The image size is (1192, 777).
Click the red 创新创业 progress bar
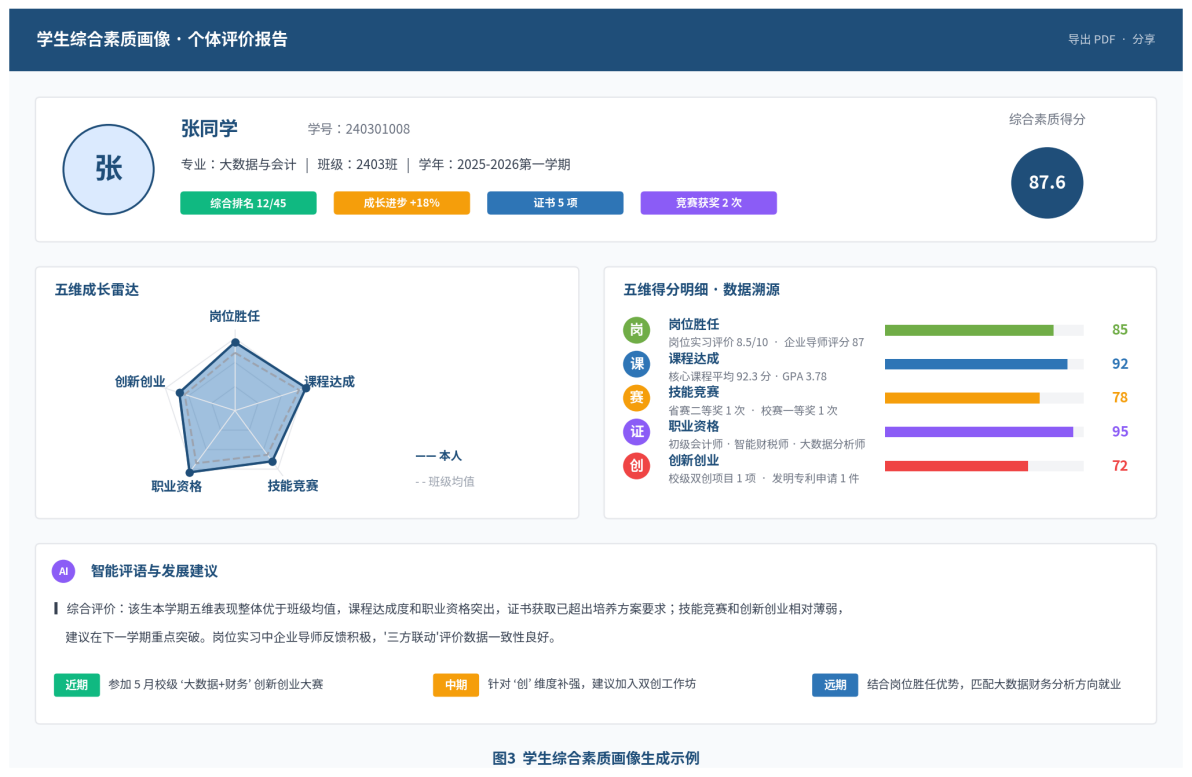pos(984,466)
